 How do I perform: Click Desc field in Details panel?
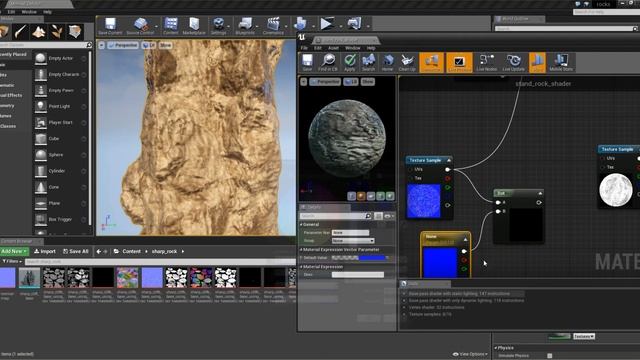pos(358,275)
